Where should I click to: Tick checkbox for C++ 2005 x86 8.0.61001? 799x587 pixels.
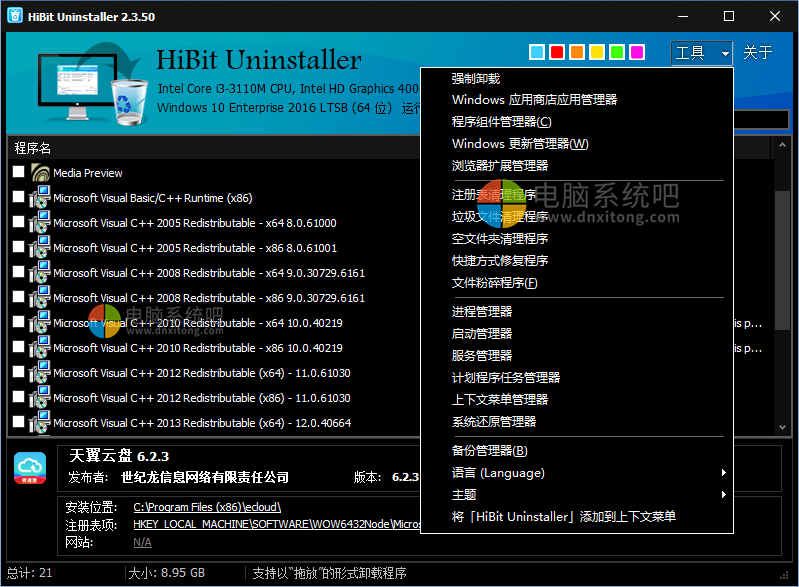(x=18, y=247)
